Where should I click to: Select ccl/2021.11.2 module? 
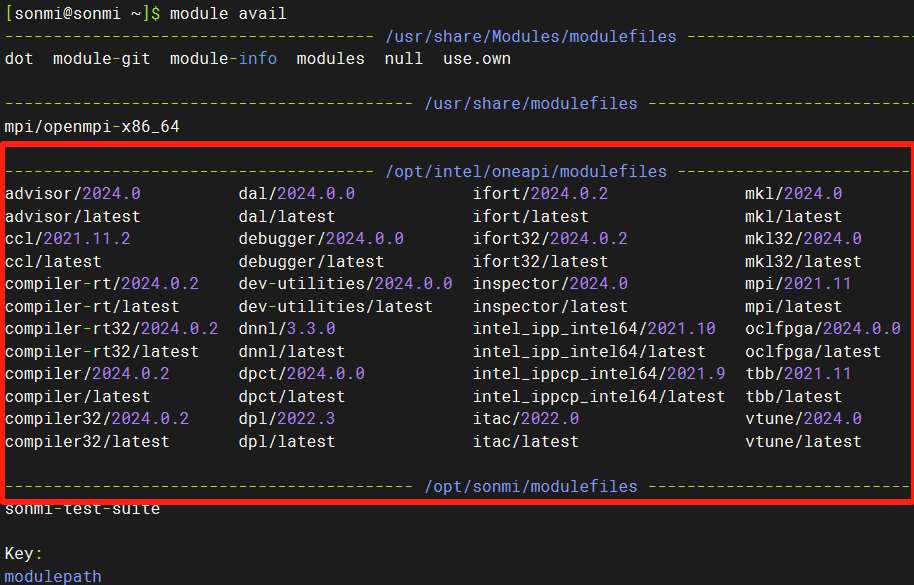[68, 239]
